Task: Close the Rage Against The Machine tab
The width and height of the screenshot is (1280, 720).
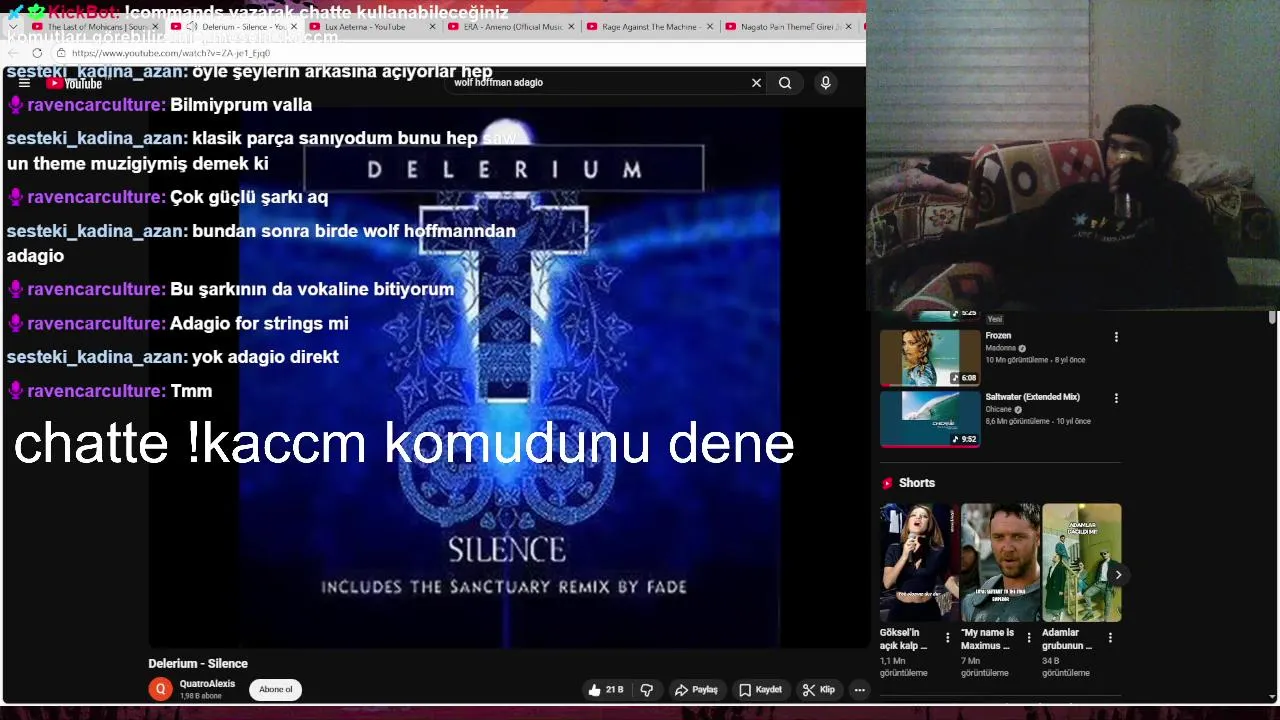Action: pyautogui.click(x=710, y=27)
